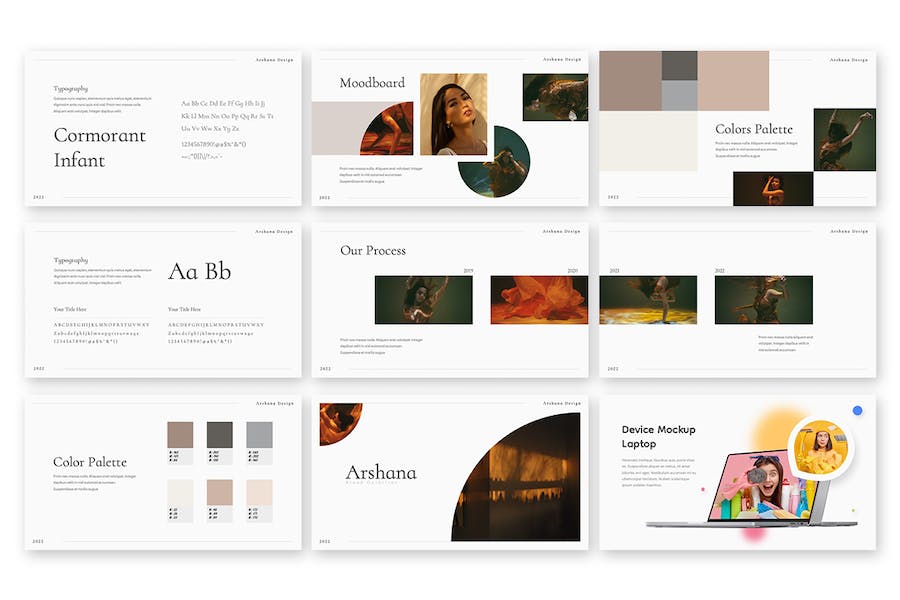The height and width of the screenshot is (600, 900).
Task: Click the 2019 image in Our Process
Action: 423,300
